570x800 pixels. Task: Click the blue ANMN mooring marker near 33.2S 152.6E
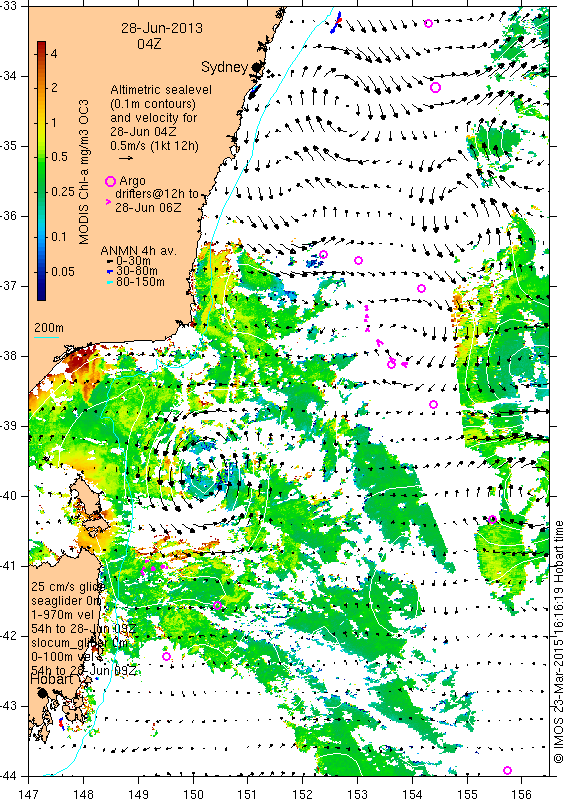coord(335,23)
